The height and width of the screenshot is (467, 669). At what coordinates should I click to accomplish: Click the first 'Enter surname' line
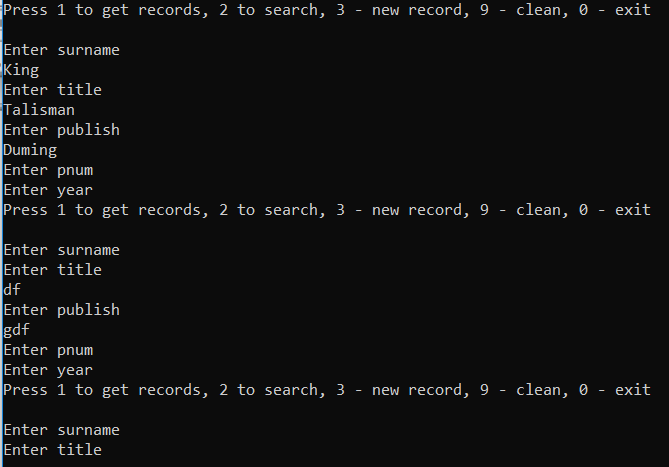pos(62,50)
